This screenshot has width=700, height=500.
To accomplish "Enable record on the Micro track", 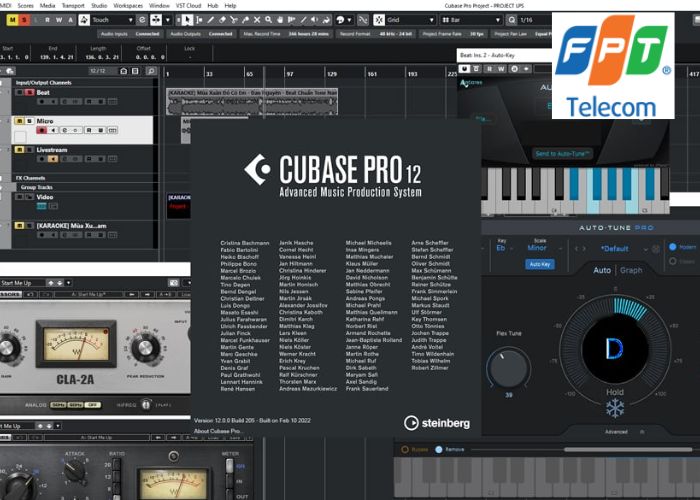I will 42,130.
